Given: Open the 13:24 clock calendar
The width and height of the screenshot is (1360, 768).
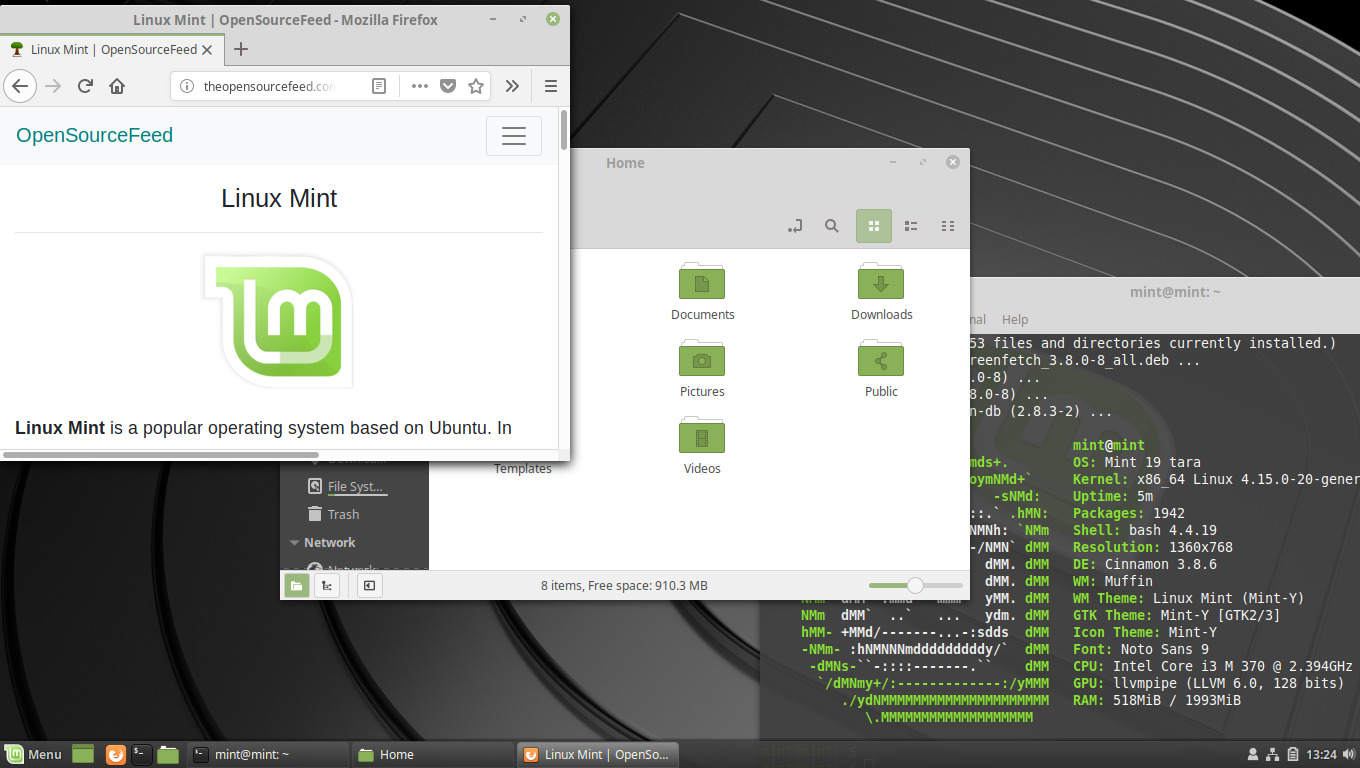Looking at the screenshot, I should tap(1322, 754).
